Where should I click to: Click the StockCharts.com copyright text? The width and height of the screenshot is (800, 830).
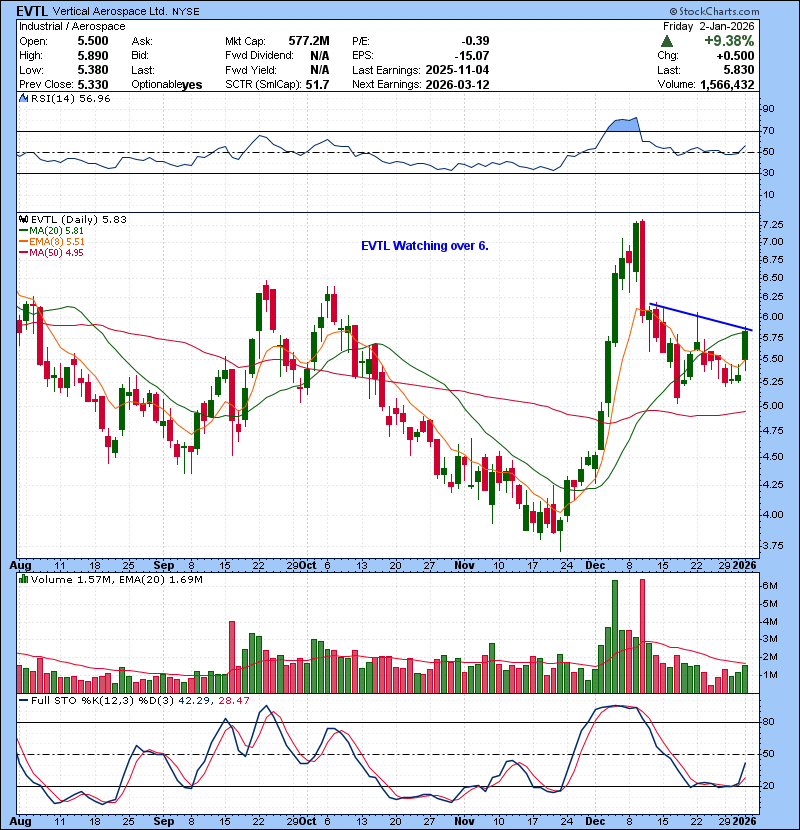(x=714, y=11)
